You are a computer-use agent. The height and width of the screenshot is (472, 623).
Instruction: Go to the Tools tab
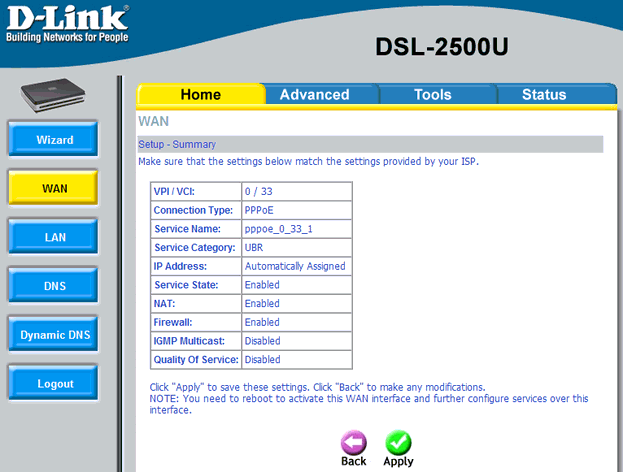pyautogui.click(x=433, y=95)
